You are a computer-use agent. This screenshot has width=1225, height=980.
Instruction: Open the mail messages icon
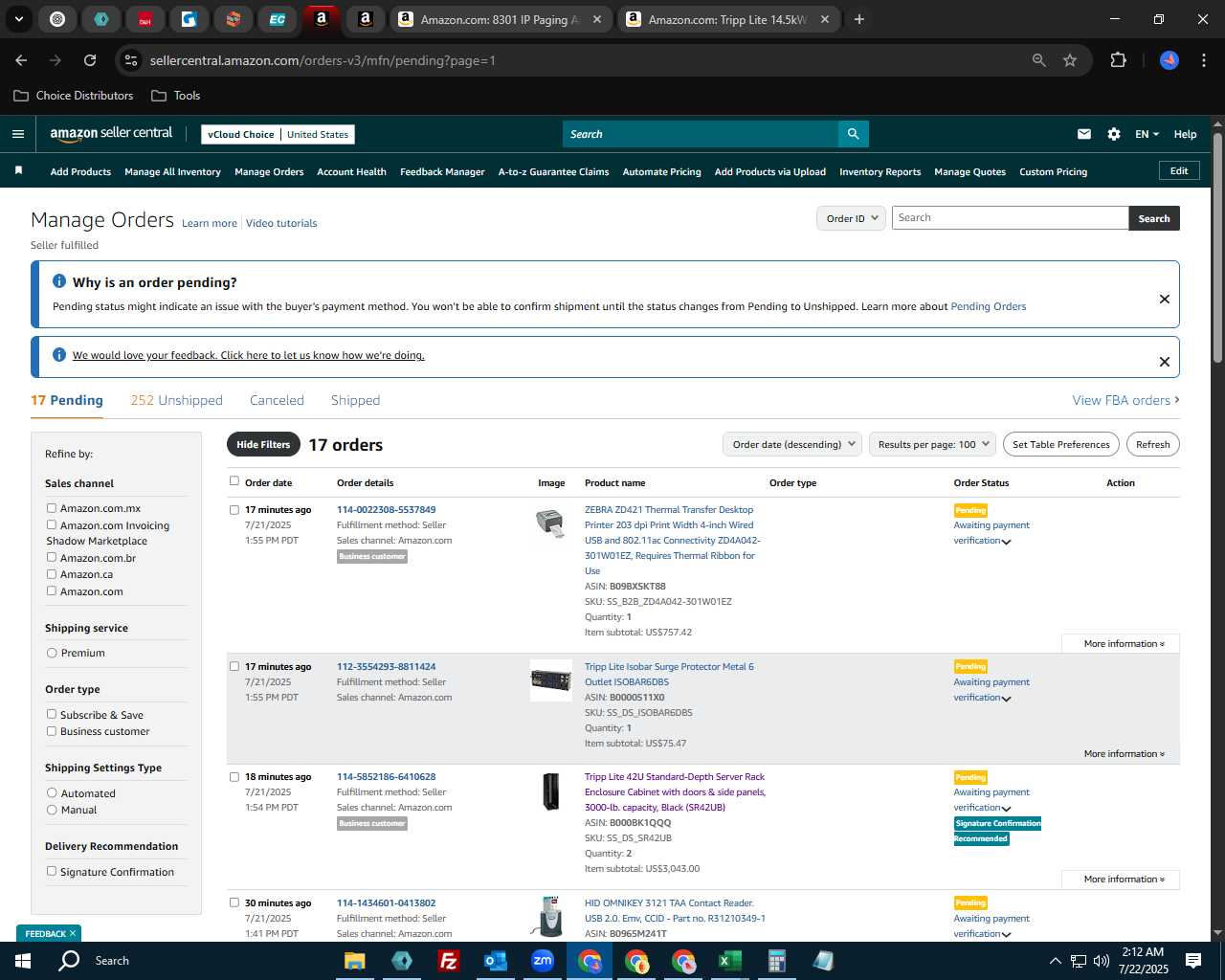pyautogui.click(x=1083, y=134)
